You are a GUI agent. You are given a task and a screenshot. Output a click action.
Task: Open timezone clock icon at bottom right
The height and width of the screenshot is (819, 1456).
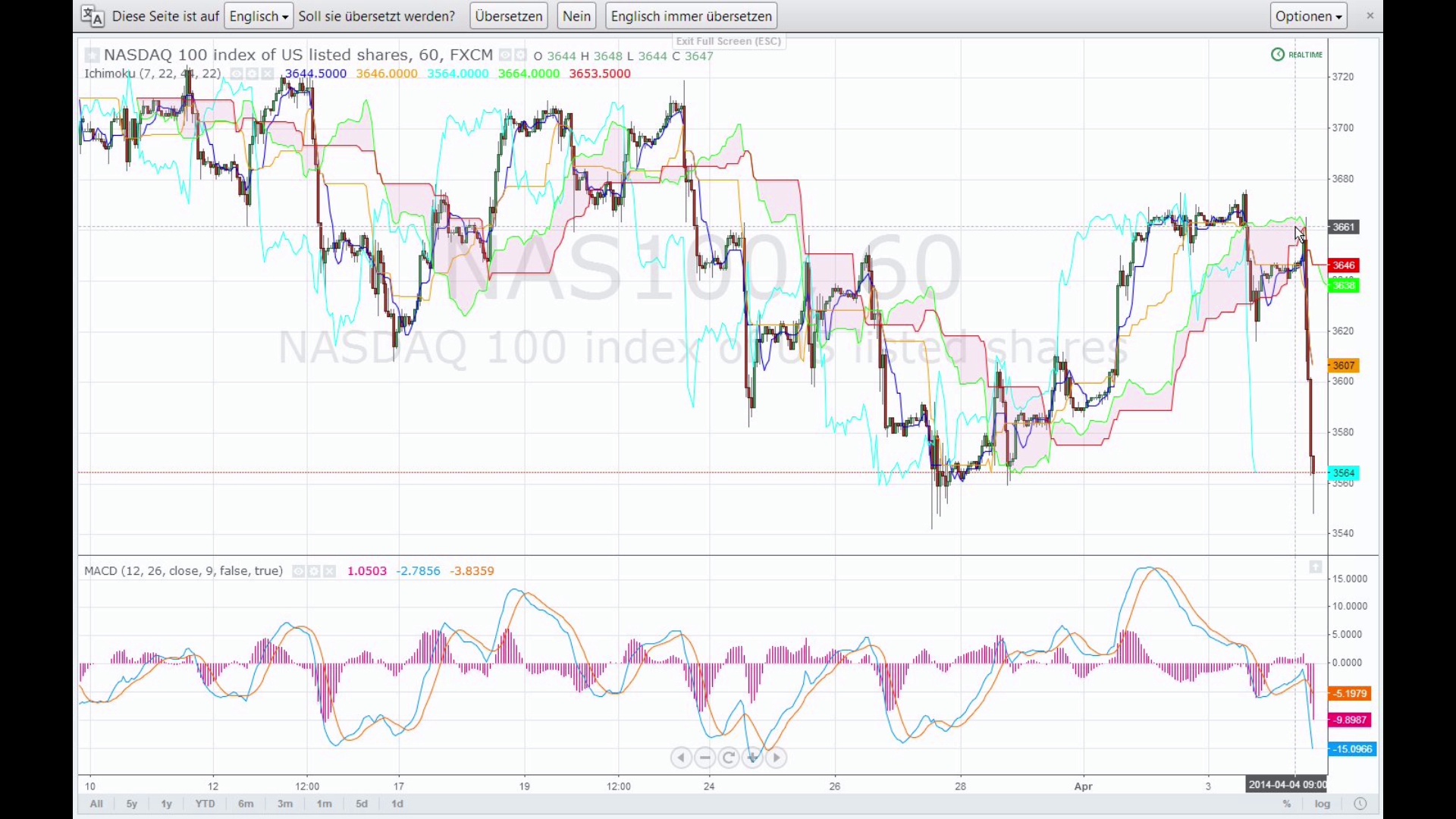(1360, 804)
